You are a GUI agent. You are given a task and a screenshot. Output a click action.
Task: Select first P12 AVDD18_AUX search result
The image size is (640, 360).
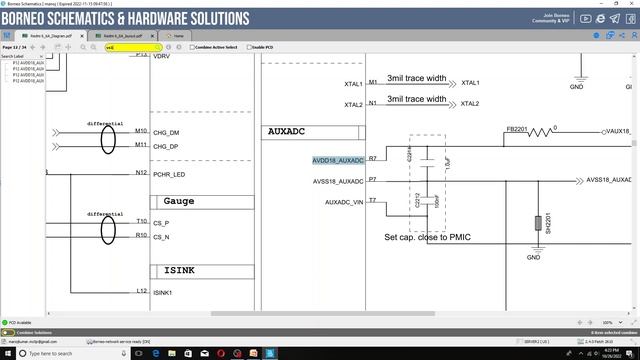(28, 63)
